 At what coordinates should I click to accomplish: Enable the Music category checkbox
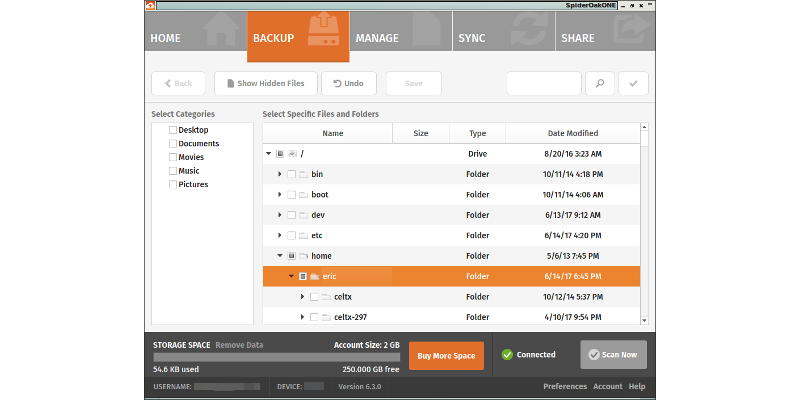(173, 171)
